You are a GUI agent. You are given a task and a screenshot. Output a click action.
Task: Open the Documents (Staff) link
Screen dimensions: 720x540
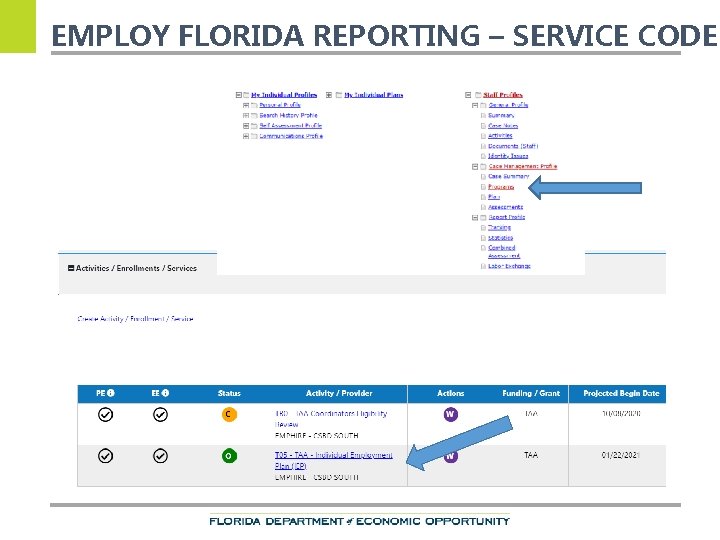(513, 146)
